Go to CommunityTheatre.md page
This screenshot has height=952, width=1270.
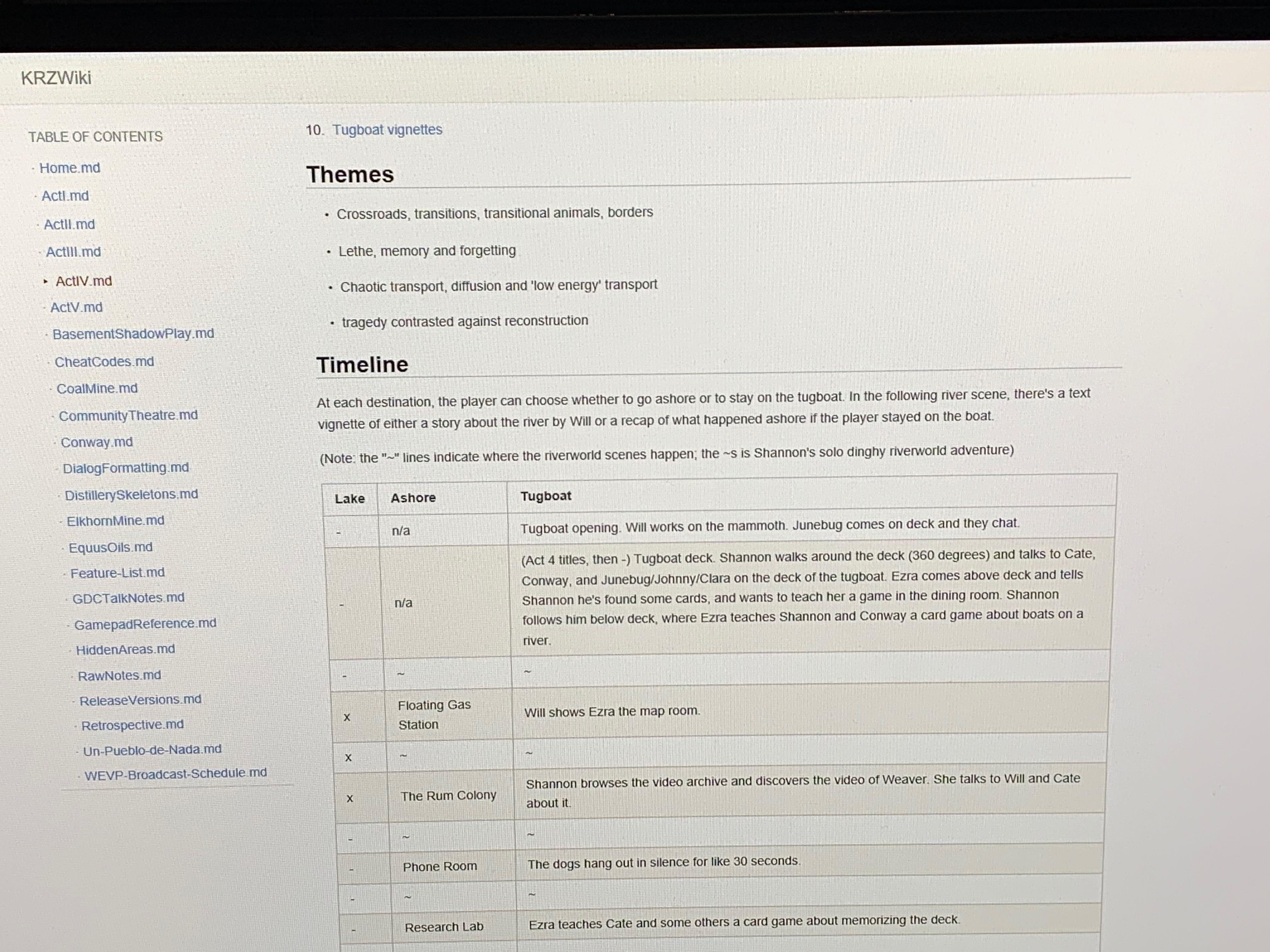coord(128,416)
